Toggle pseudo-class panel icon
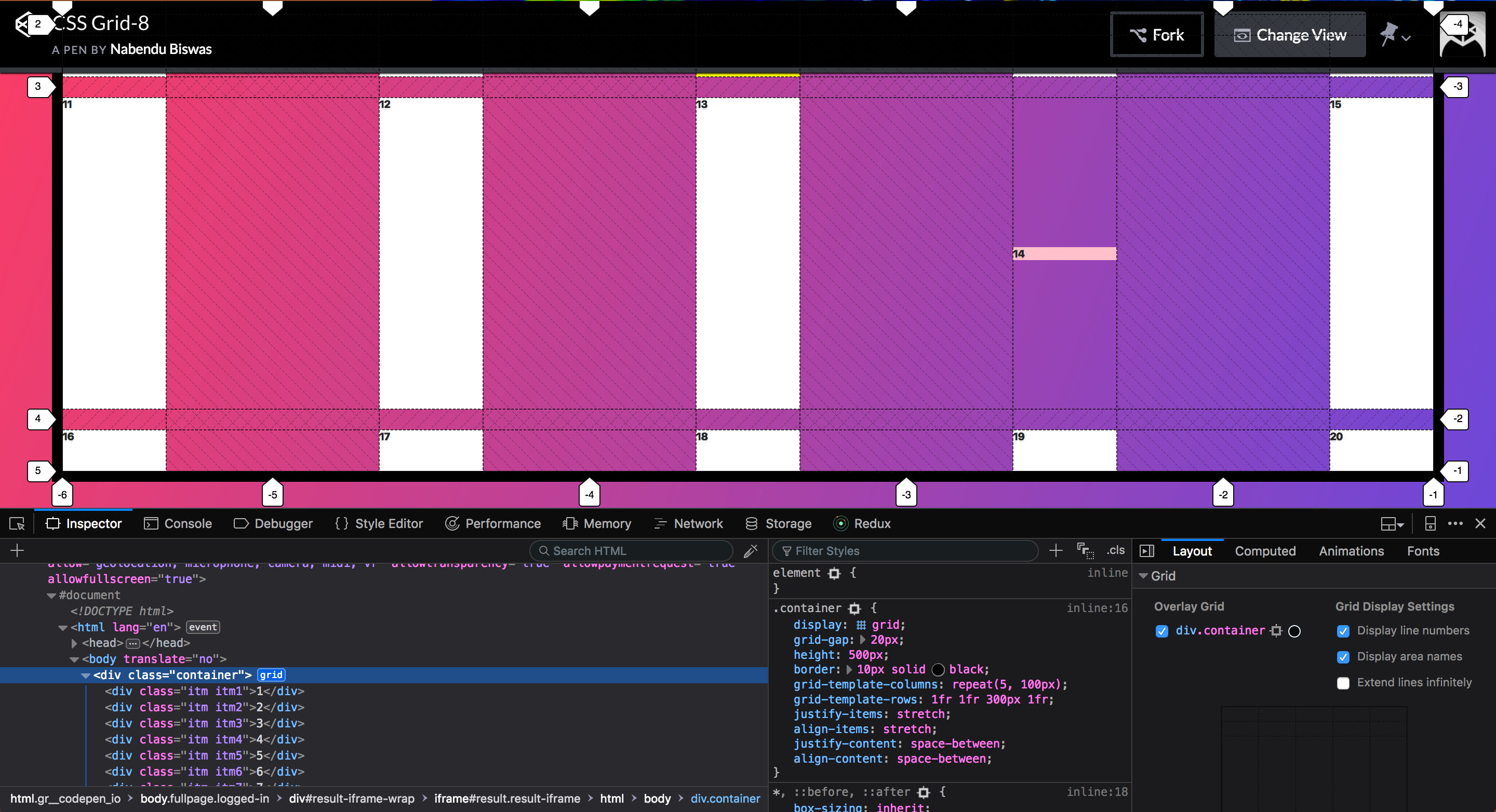The height and width of the screenshot is (812, 1496). click(x=1086, y=551)
